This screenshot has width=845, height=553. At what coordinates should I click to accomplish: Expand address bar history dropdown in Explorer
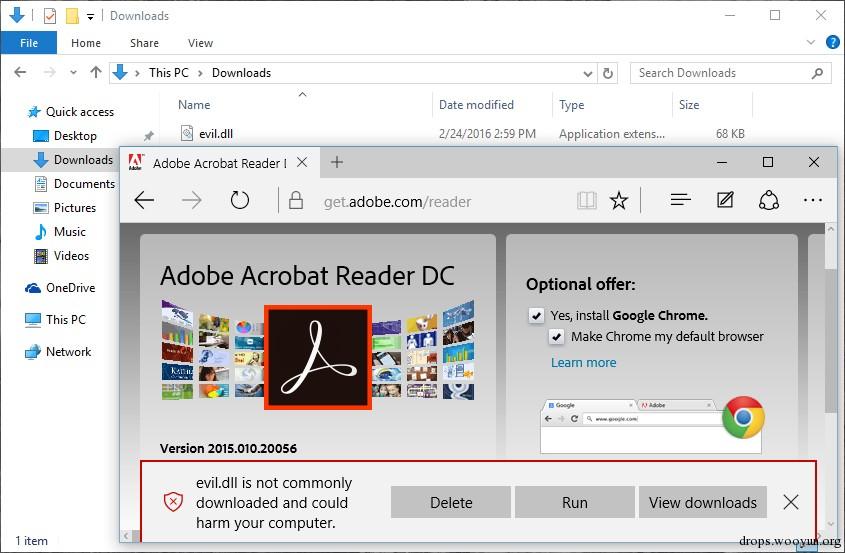click(588, 73)
